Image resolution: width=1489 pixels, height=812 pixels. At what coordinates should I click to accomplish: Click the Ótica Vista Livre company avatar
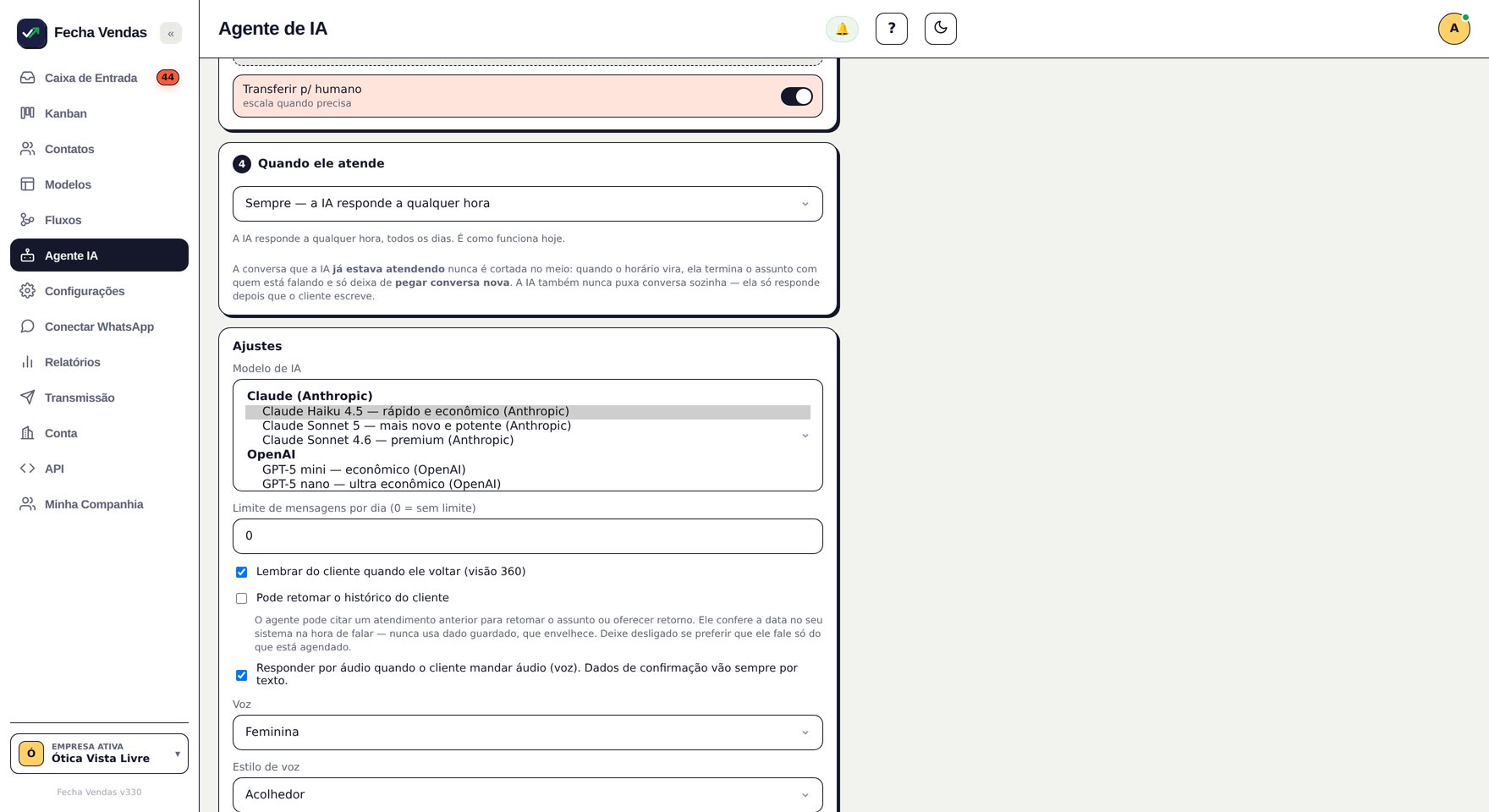point(31,754)
